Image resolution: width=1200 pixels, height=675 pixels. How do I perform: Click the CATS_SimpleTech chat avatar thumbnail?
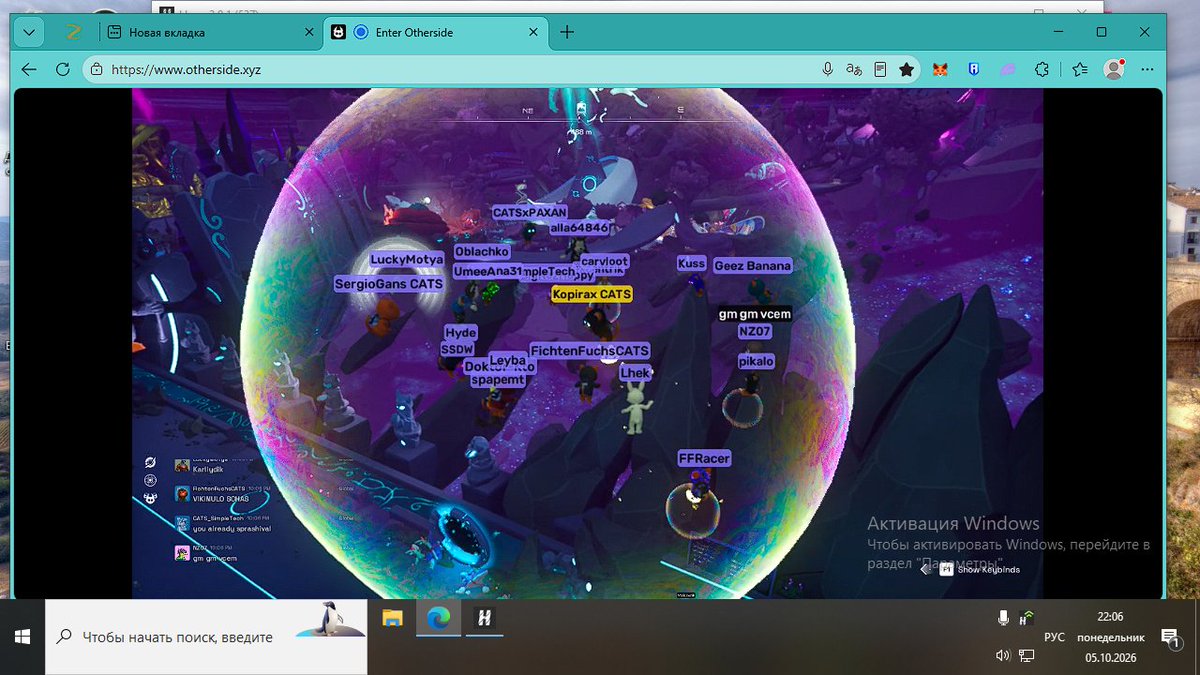(182, 523)
